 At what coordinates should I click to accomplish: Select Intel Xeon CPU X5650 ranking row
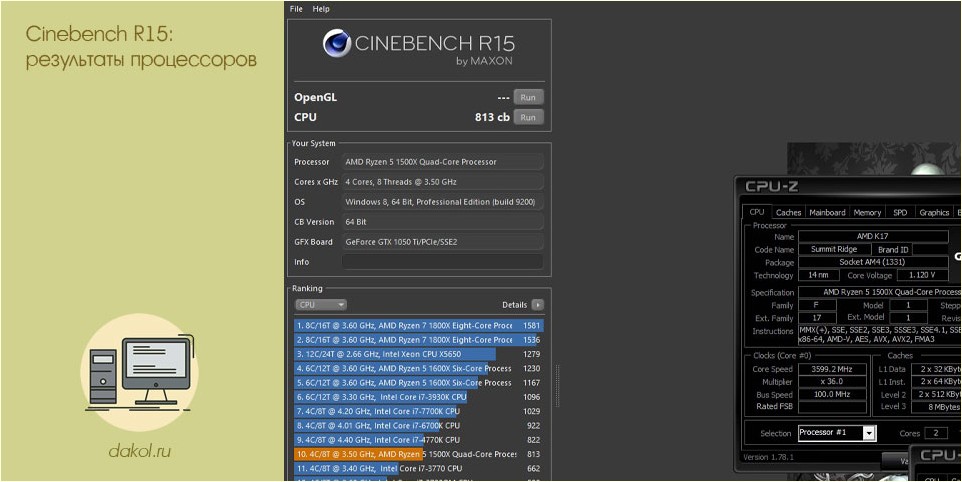(x=418, y=354)
